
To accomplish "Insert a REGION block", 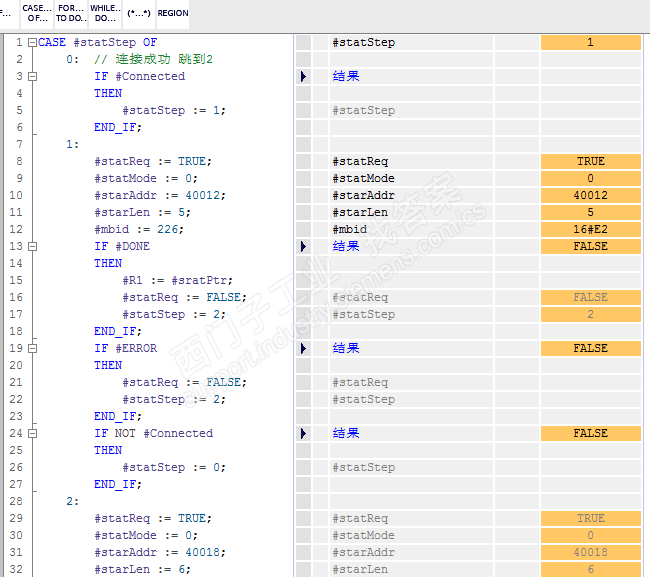I will click(x=173, y=13).
